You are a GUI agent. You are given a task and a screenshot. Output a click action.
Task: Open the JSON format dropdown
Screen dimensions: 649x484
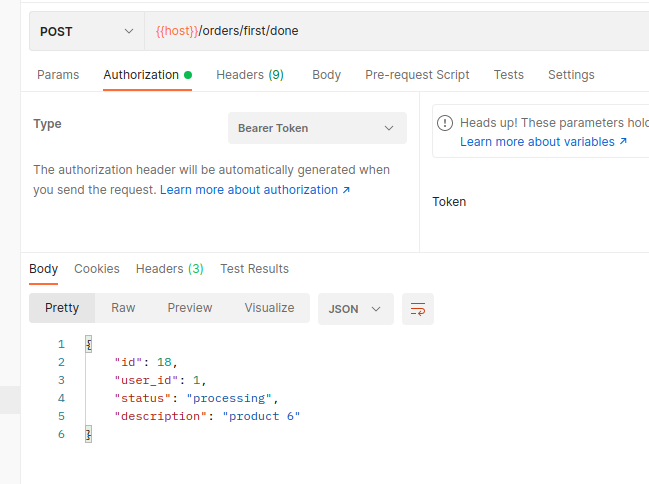click(x=356, y=309)
